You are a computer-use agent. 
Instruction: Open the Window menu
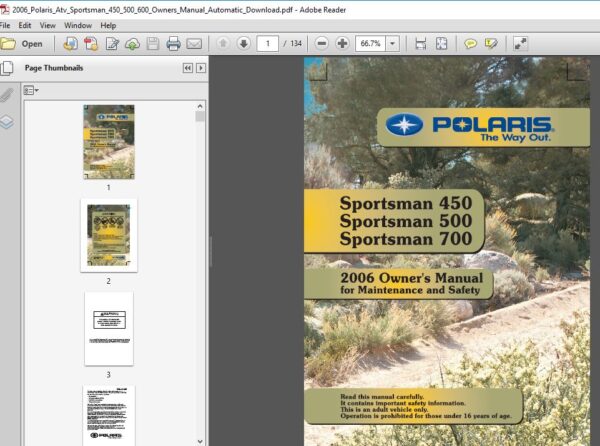(x=78, y=26)
